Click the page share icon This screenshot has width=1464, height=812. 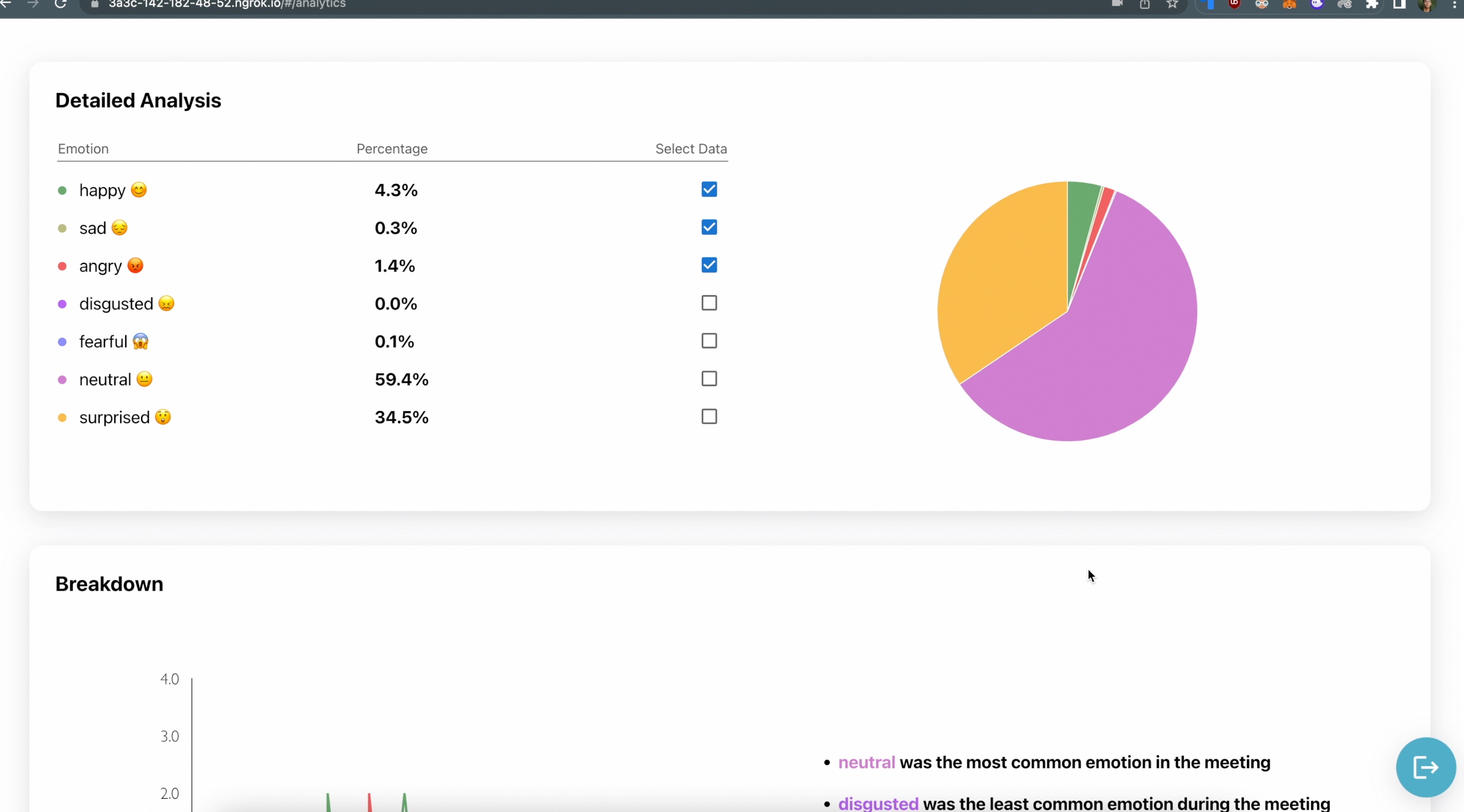[x=1145, y=5]
